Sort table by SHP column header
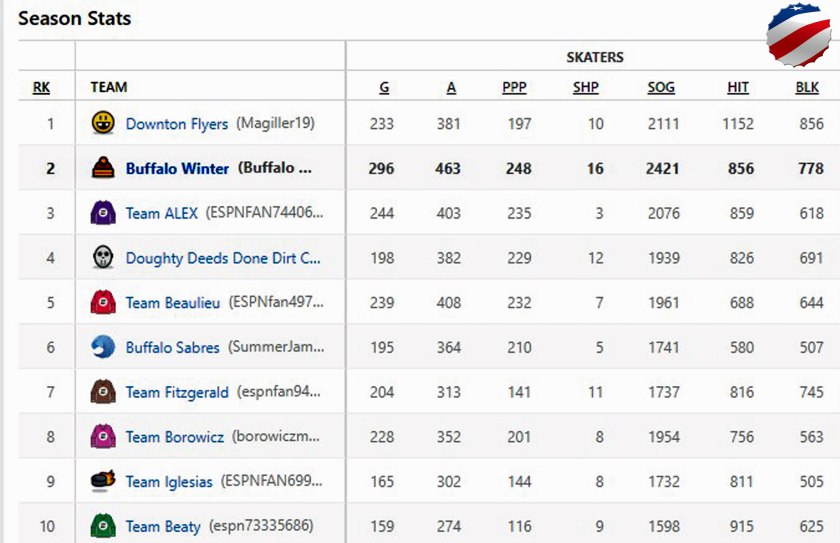The height and width of the screenshot is (543, 840). (x=586, y=87)
